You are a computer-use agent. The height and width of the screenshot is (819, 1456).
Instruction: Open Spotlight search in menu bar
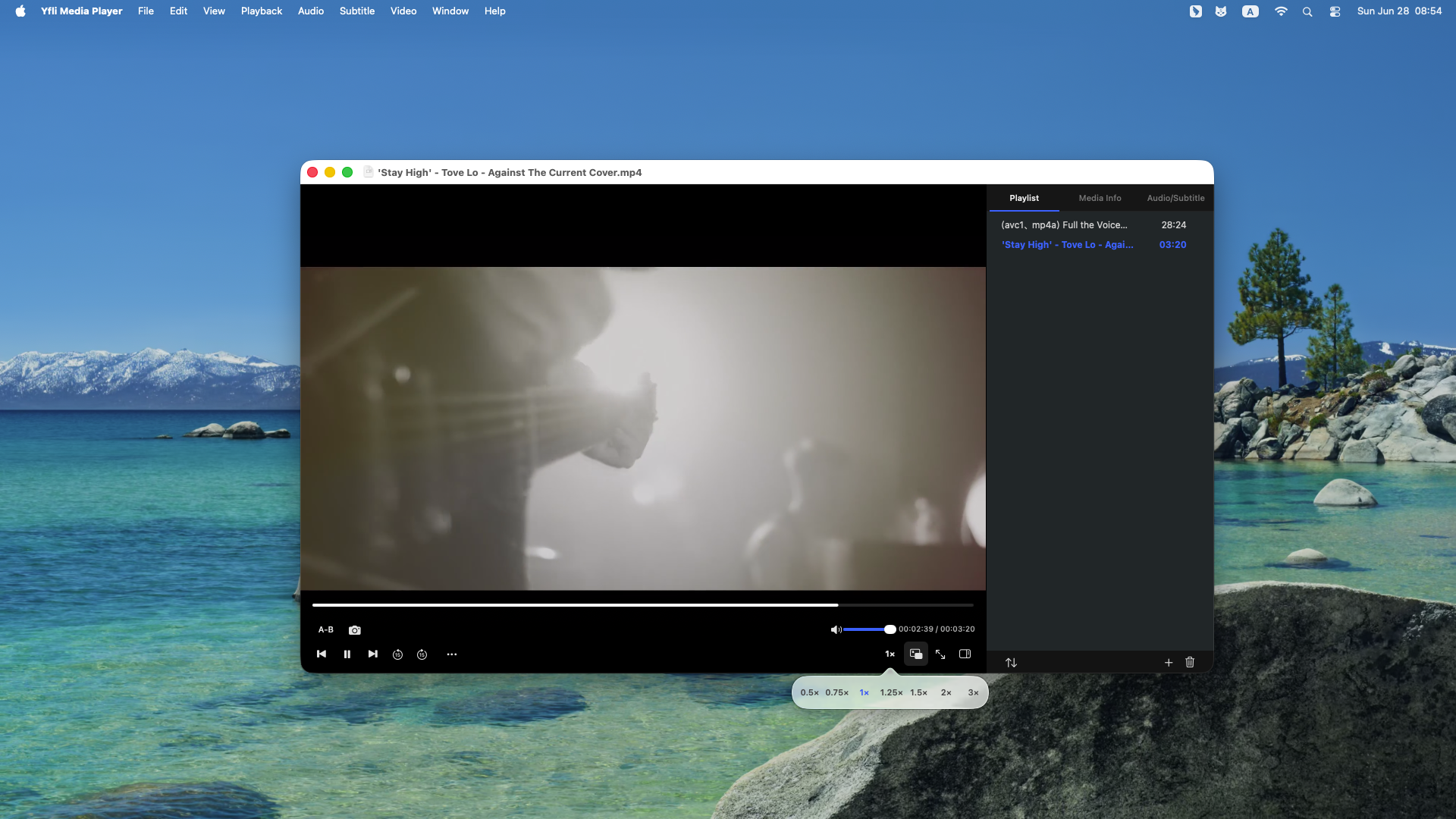click(x=1307, y=11)
